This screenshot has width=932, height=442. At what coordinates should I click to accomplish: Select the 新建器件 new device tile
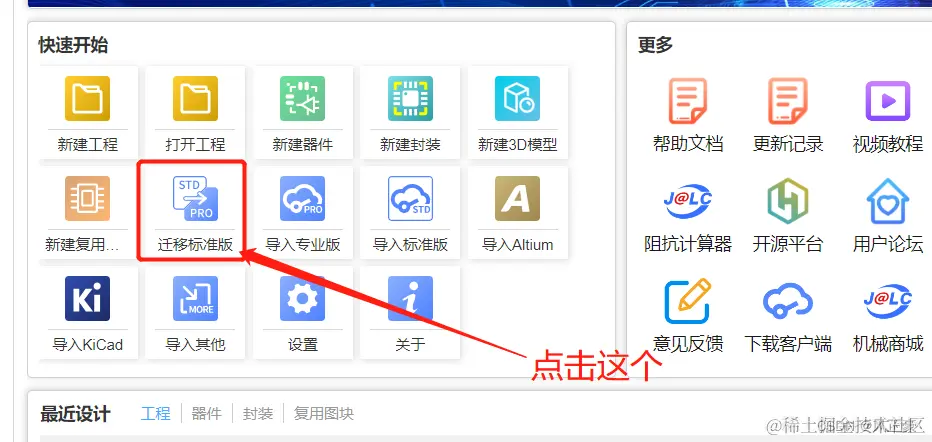pyautogui.click(x=303, y=112)
